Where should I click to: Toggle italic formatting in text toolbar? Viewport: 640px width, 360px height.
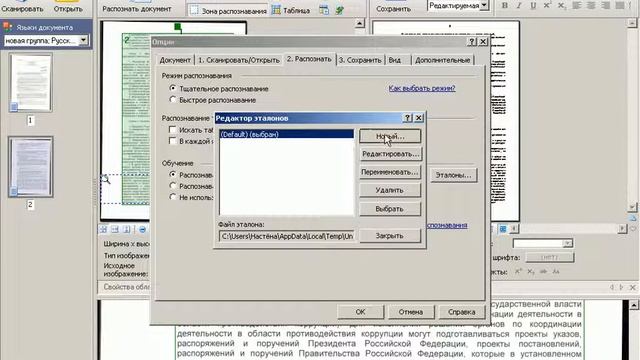click(x=519, y=5)
